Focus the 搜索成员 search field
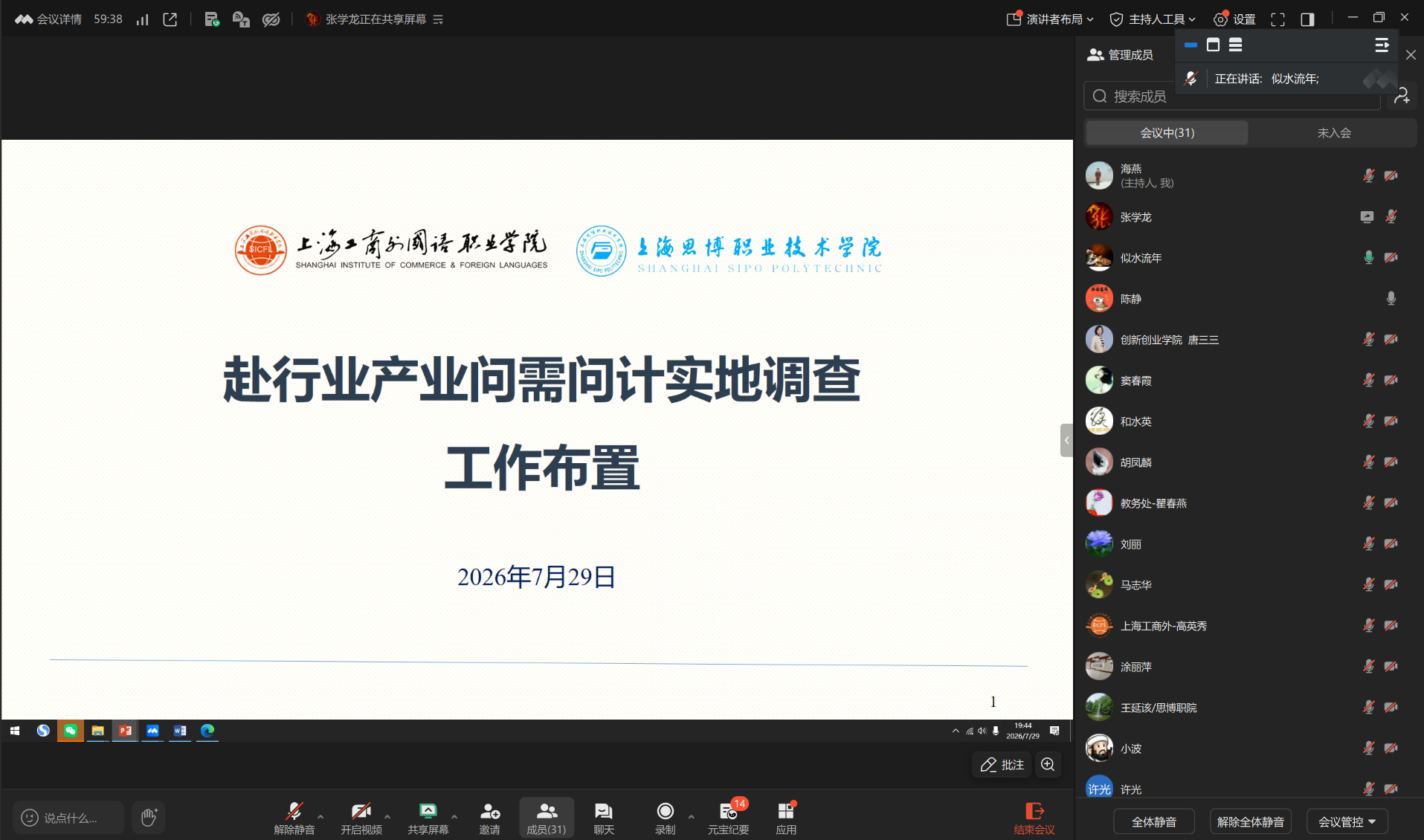Screen dimensions: 1424x840 pos(1232,97)
